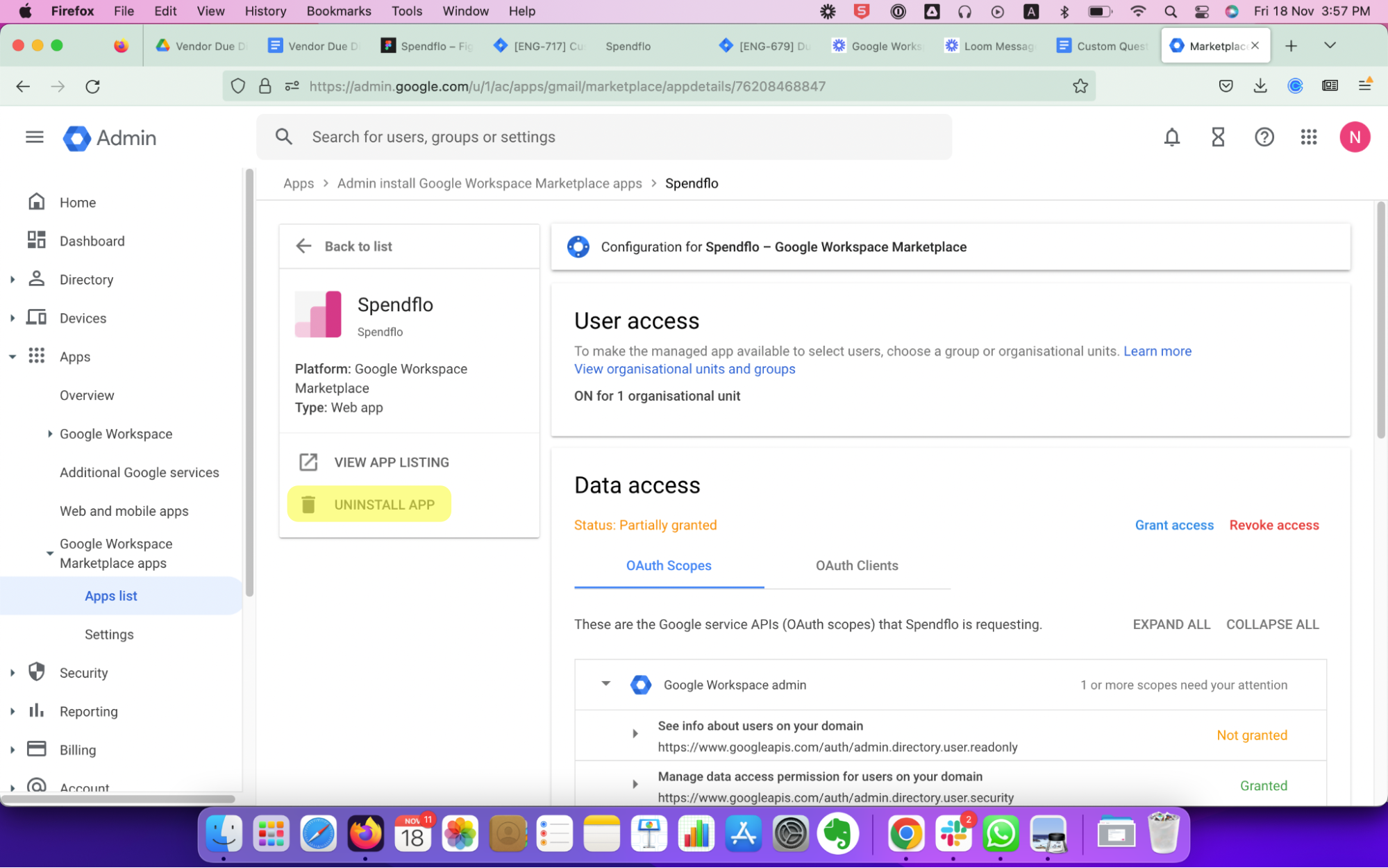The height and width of the screenshot is (868, 1388).
Task: Click the Back to list arrow
Action: [x=303, y=246]
